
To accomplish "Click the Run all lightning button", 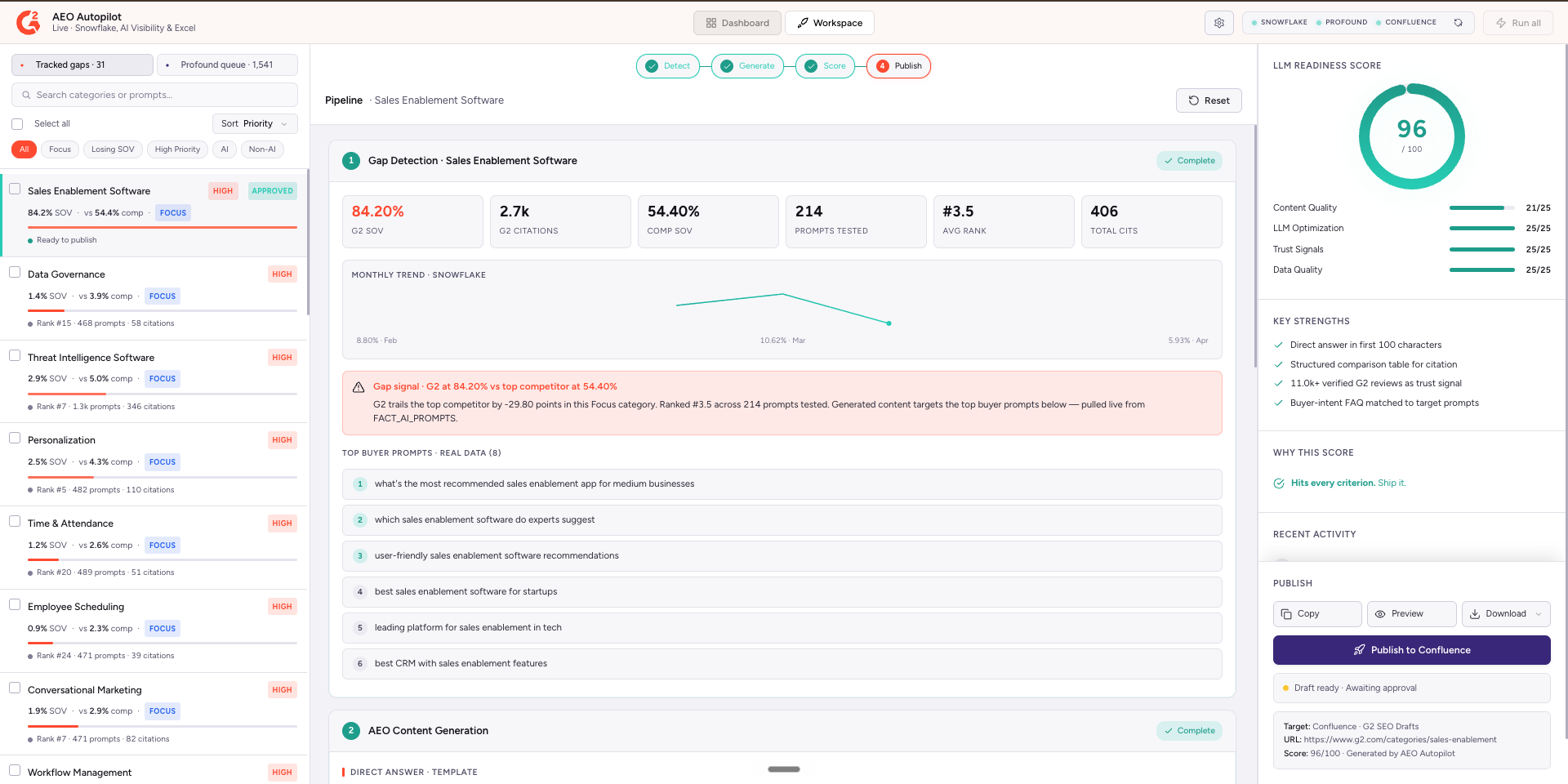I will (x=1518, y=23).
